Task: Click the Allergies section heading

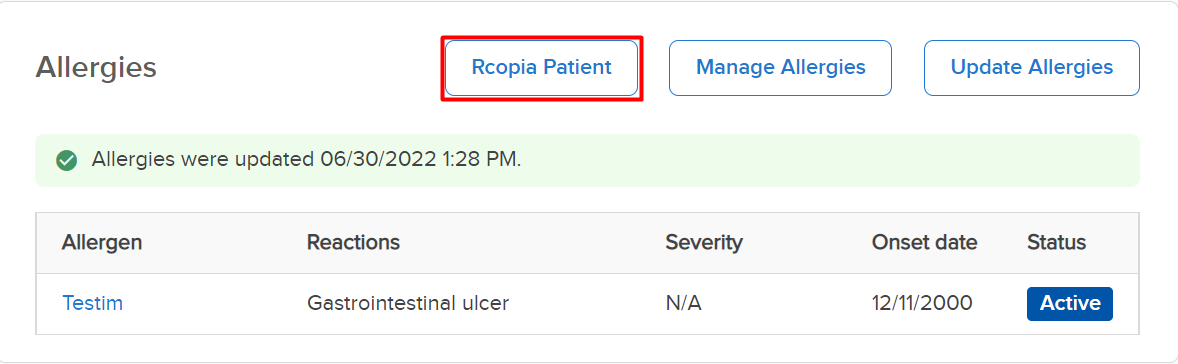Action: pos(96,68)
